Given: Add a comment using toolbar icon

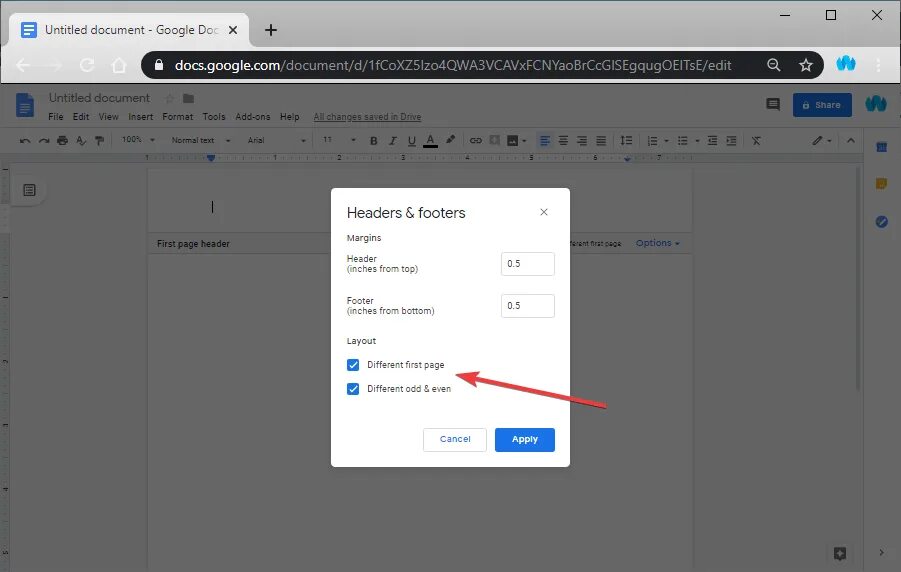Looking at the screenshot, I should pos(494,141).
